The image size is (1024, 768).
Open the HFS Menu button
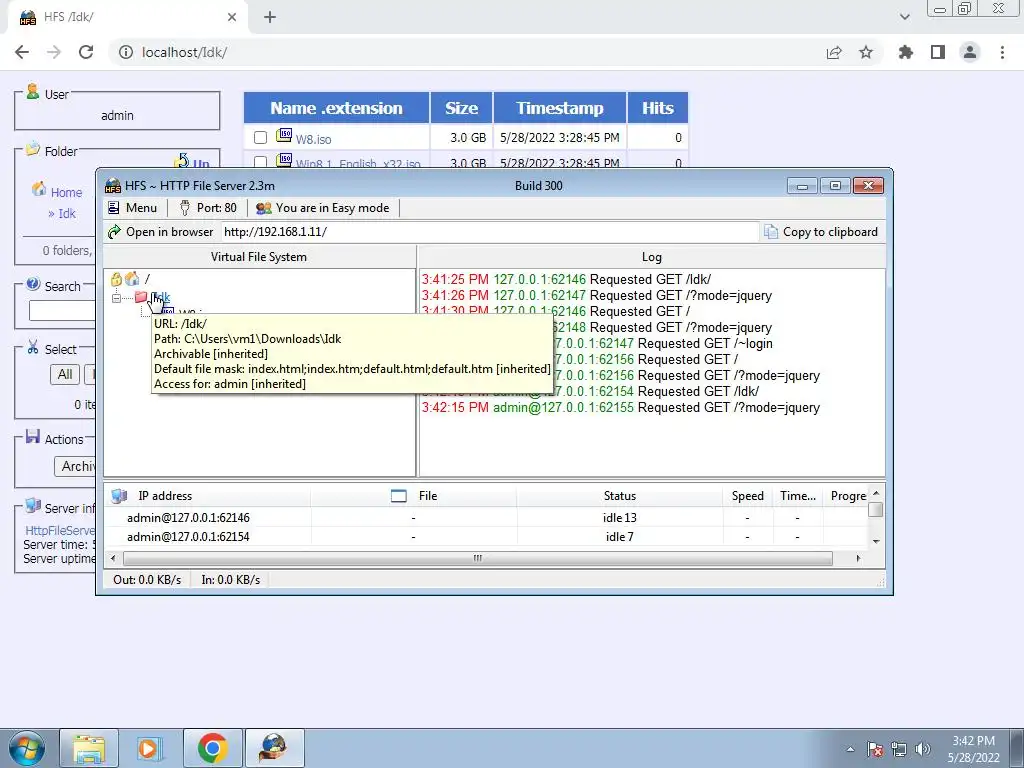pyautogui.click(x=133, y=208)
